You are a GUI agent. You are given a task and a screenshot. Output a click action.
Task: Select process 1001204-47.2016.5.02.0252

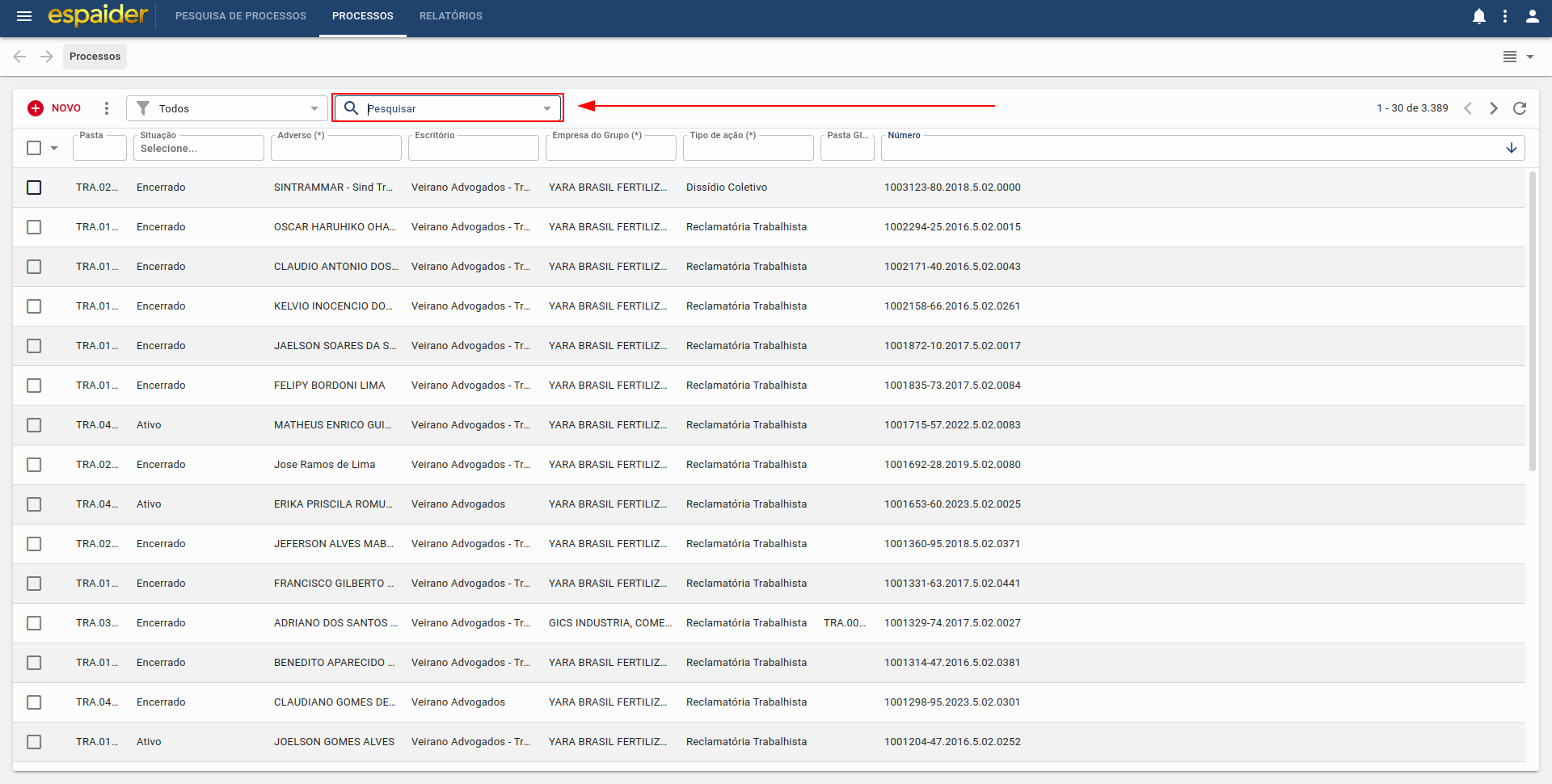point(952,742)
